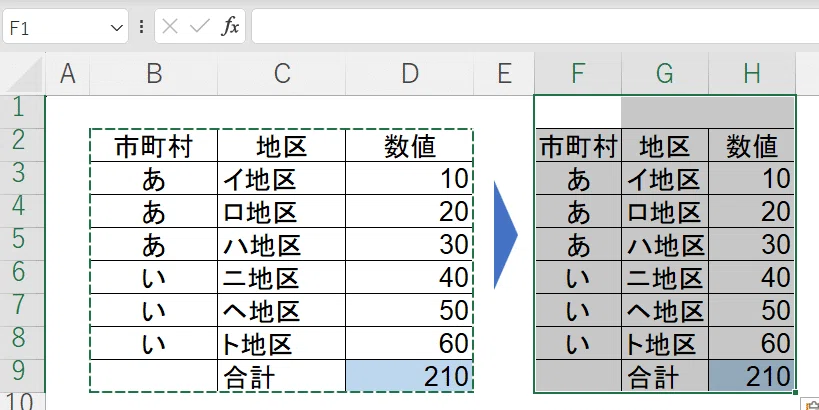Screen dimensions: 819x410
Task: Click cell C7 containing ヘ地区
Action: point(282,310)
